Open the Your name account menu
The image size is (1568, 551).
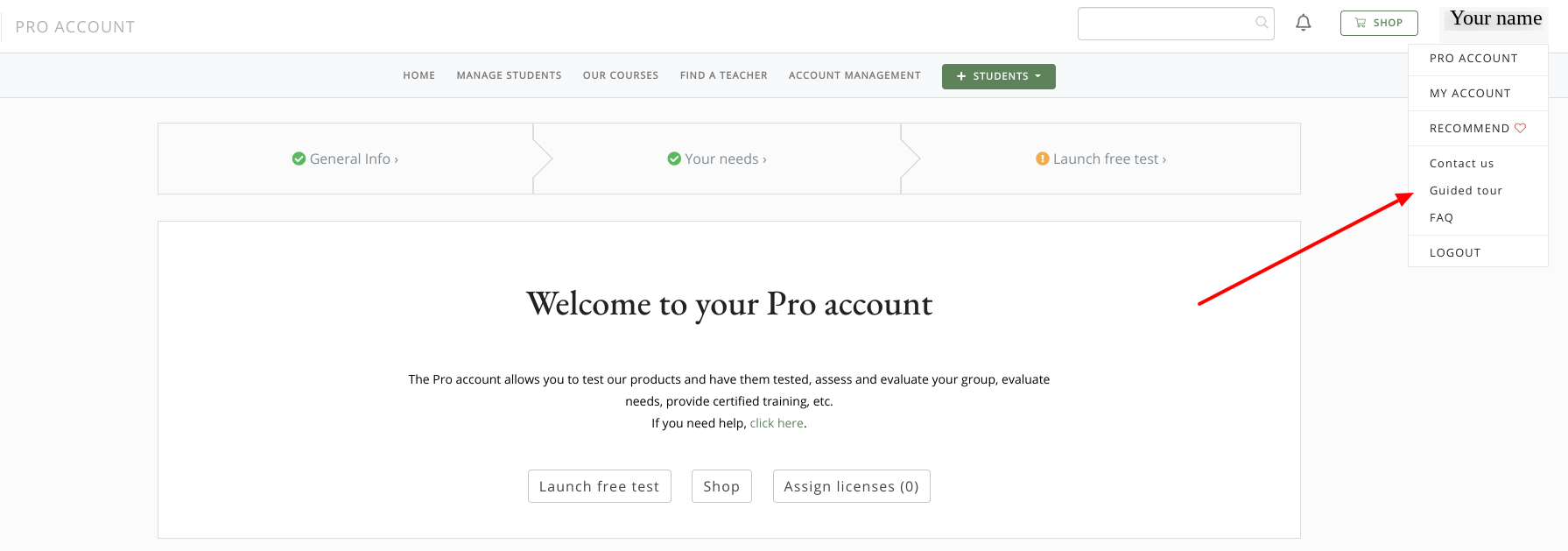pyautogui.click(x=1495, y=18)
